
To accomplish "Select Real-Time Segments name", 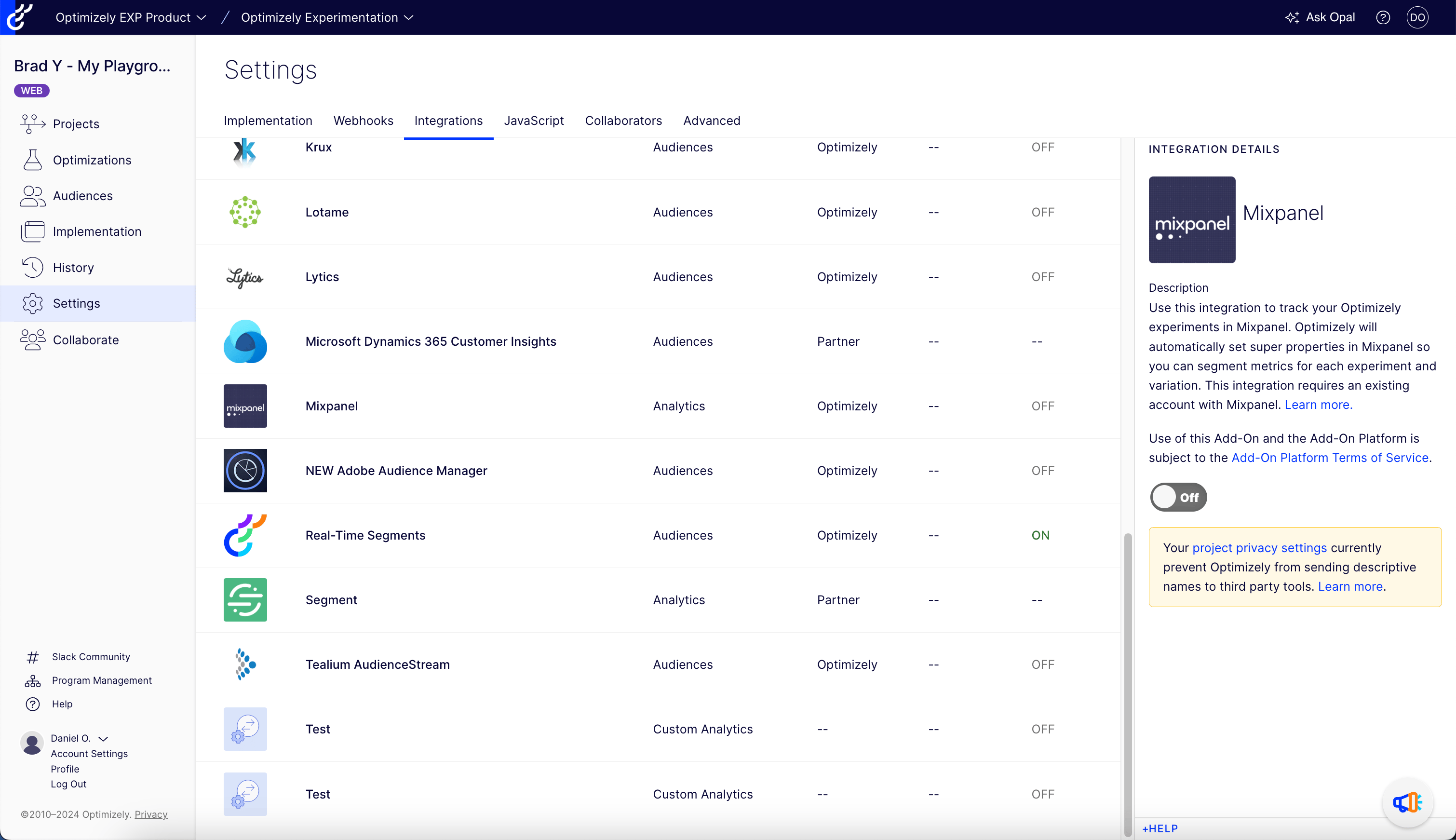I will coord(365,535).
